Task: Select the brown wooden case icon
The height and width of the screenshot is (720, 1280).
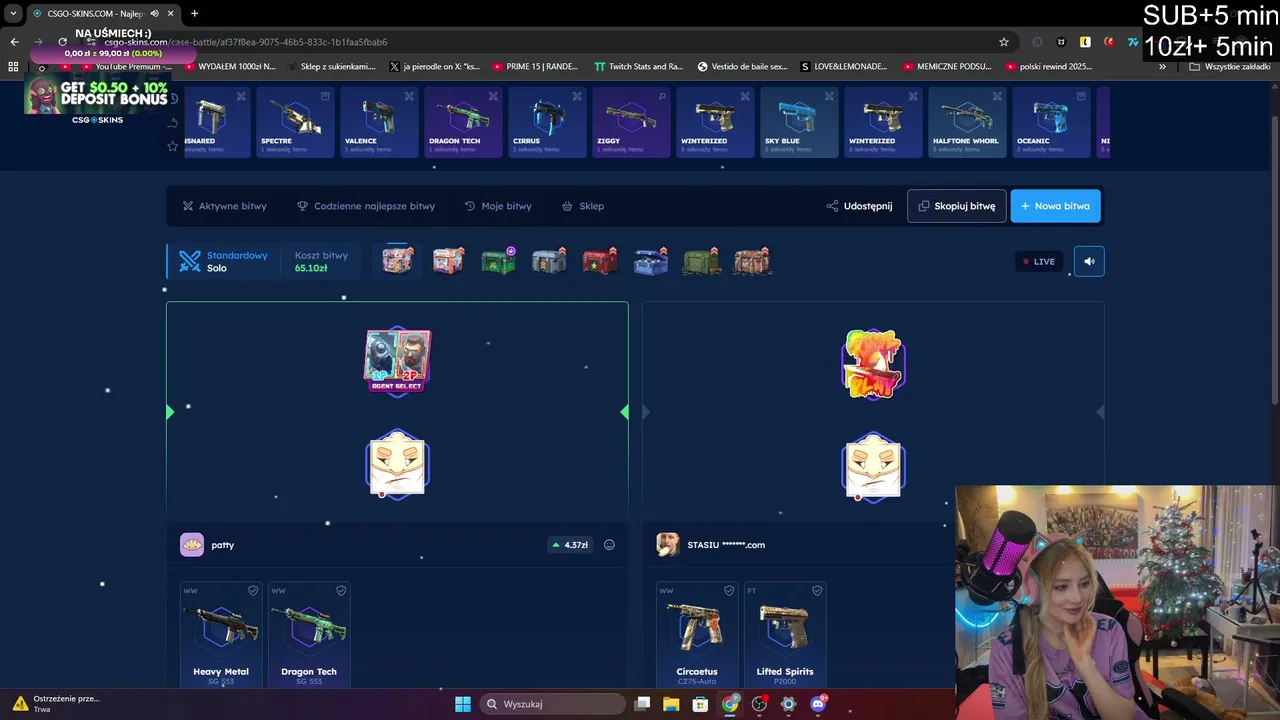Action: click(x=752, y=261)
